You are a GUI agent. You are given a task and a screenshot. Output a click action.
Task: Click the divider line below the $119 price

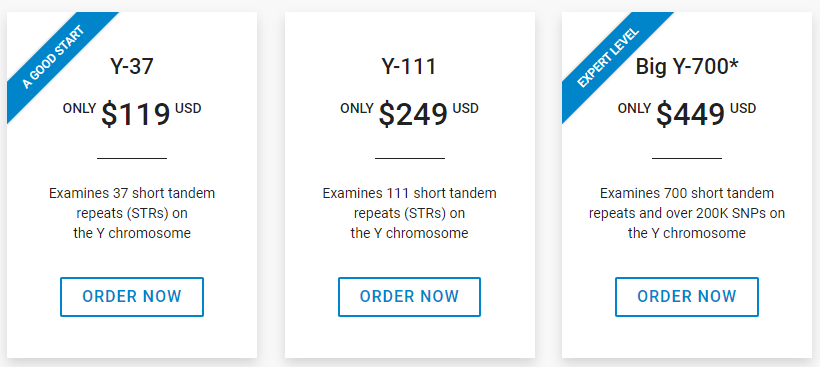[132, 158]
